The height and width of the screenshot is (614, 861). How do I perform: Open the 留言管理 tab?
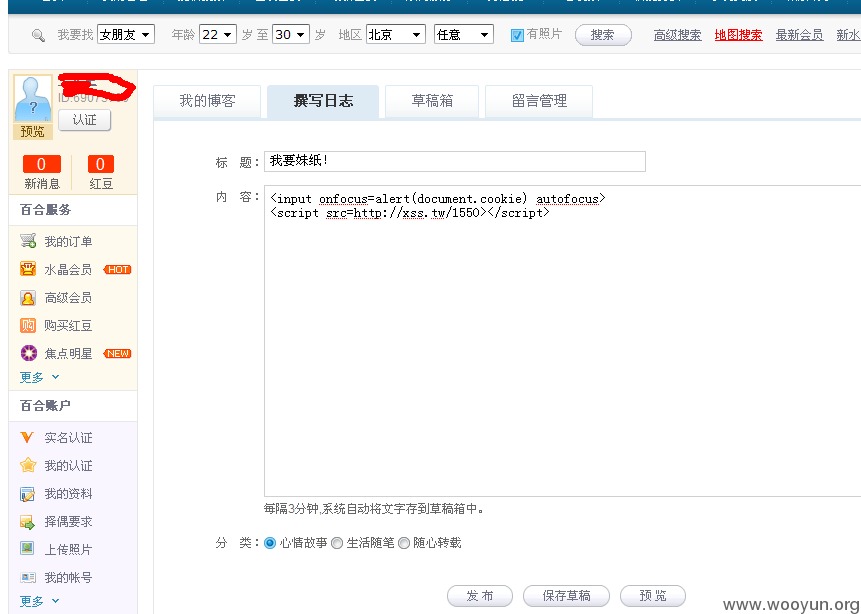pos(539,102)
